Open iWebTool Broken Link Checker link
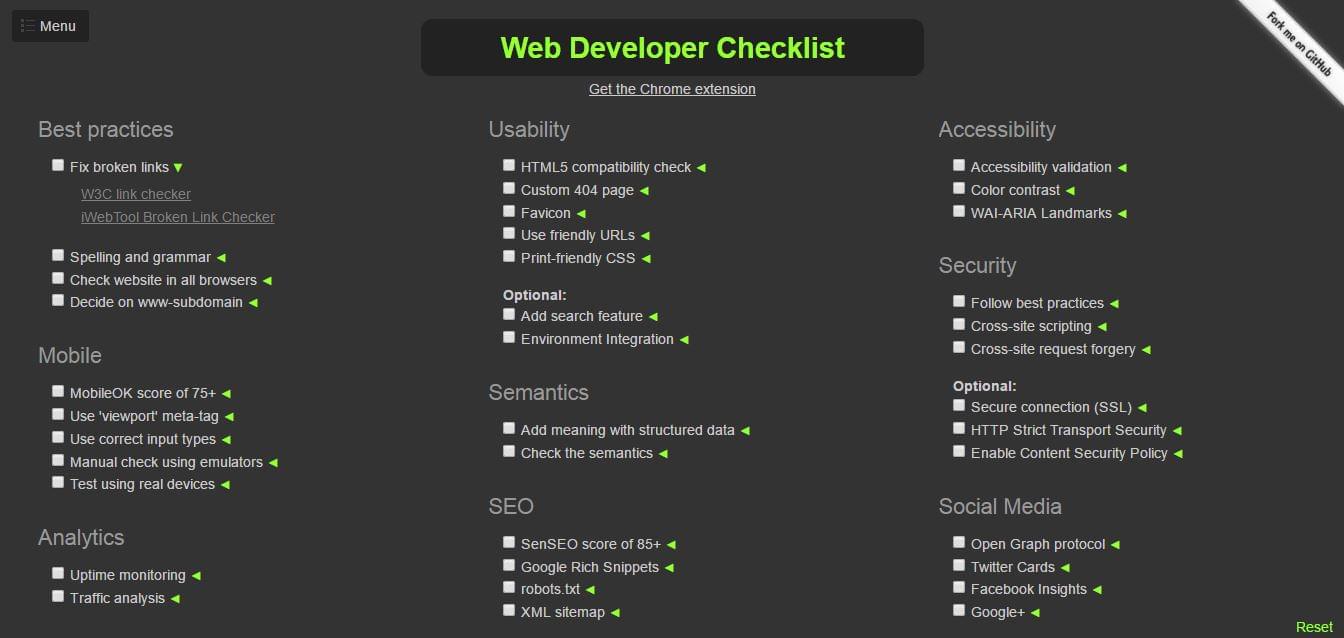Viewport: 1344px width, 638px height. [178, 217]
